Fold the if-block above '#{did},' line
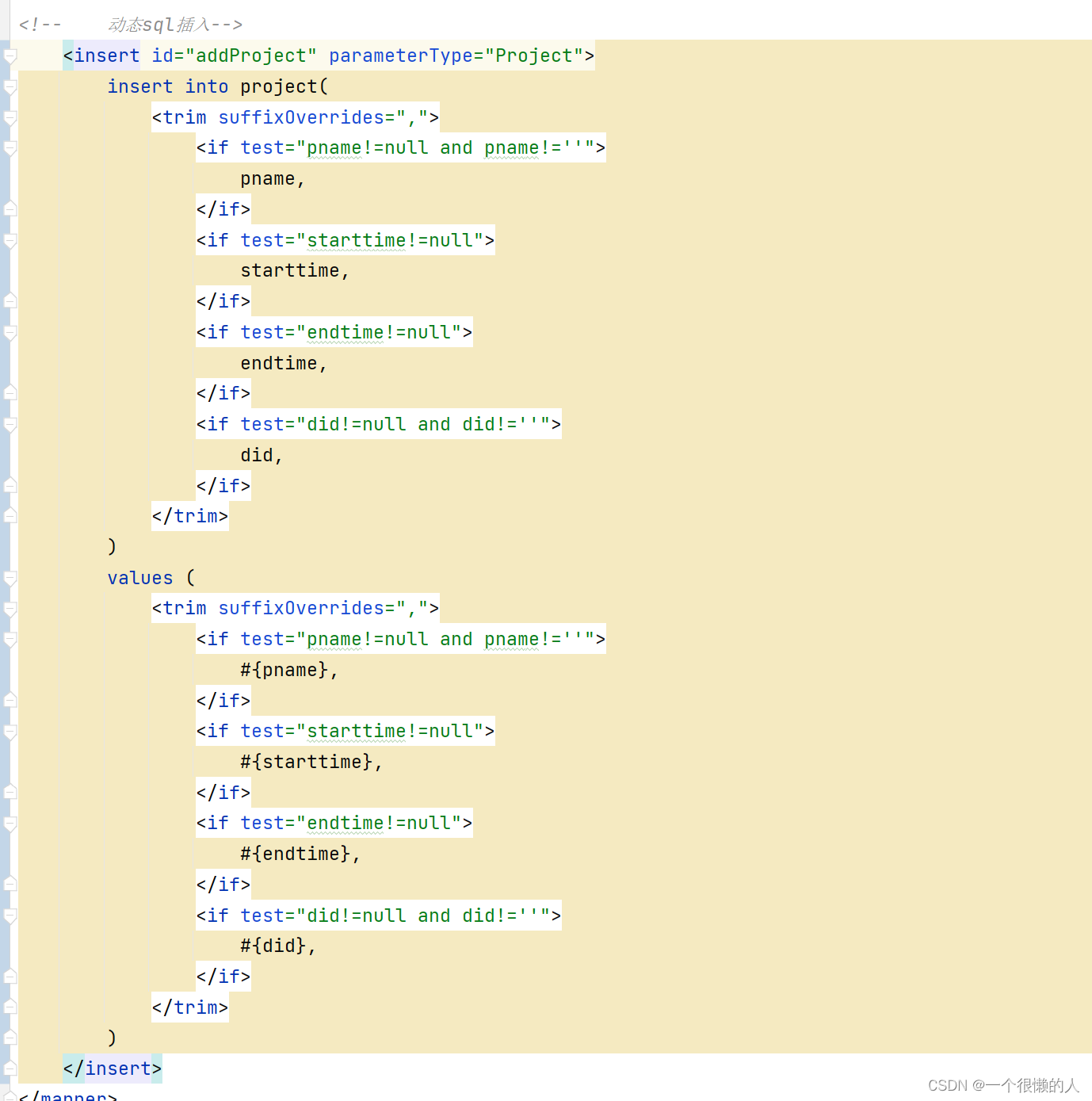The width and height of the screenshot is (1092, 1101). tap(10, 916)
